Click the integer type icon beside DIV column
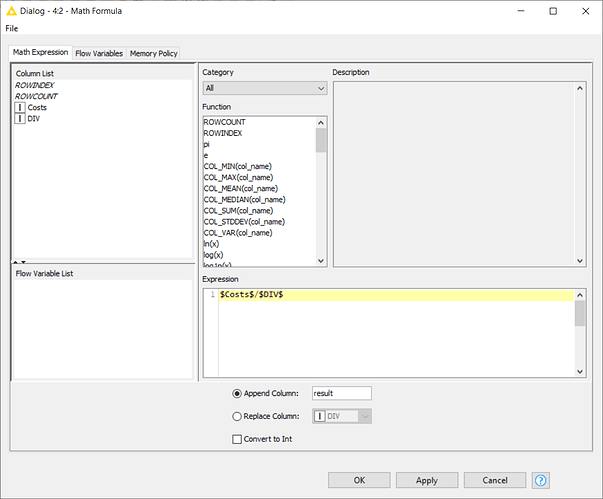The image size is (603, 499). tap(20, 118)
